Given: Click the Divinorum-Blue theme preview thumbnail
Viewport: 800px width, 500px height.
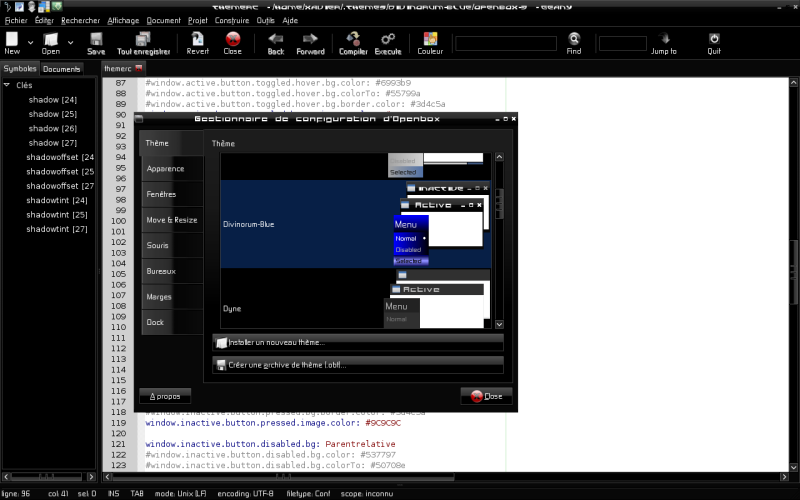Looking at the screenshot, I should [x=441, y=223].
